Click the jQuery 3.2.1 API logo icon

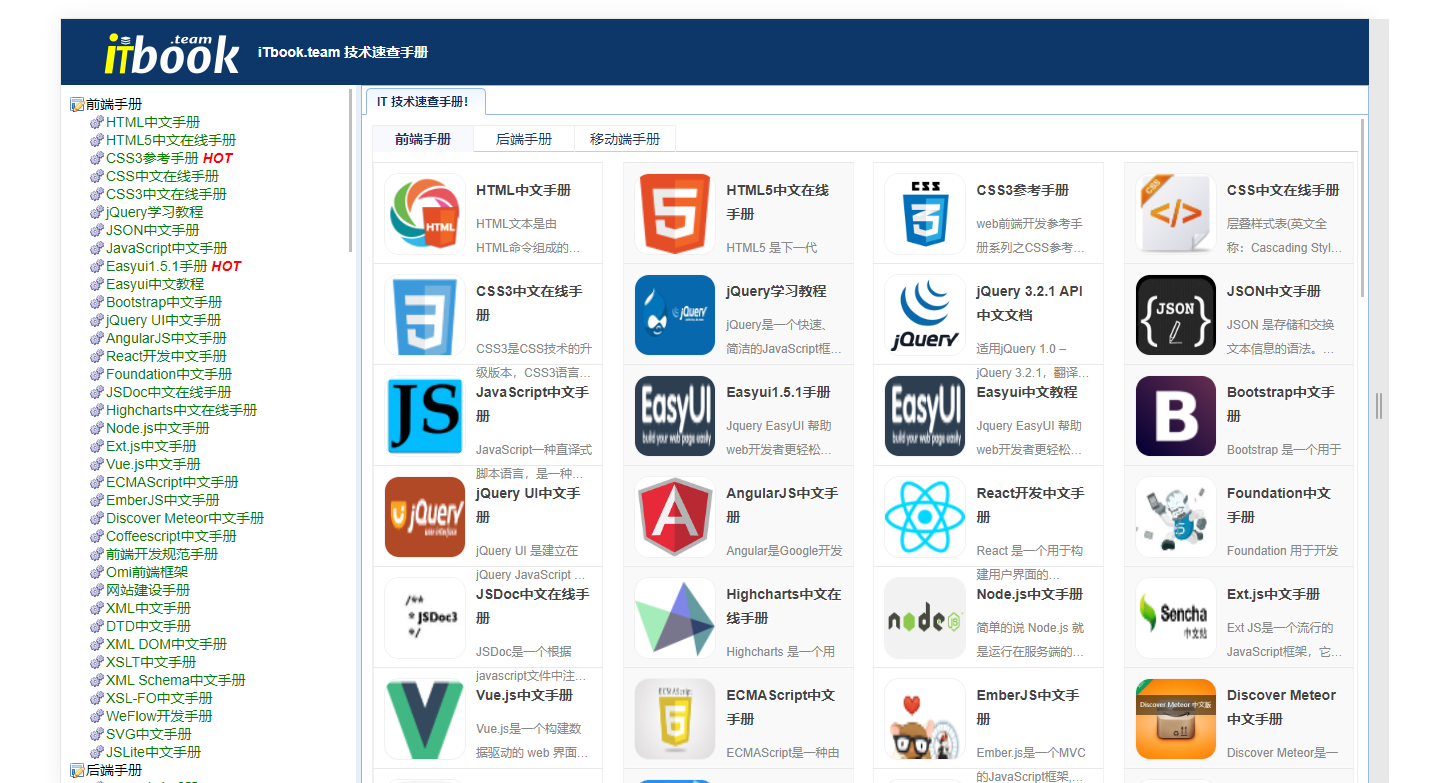925,316
